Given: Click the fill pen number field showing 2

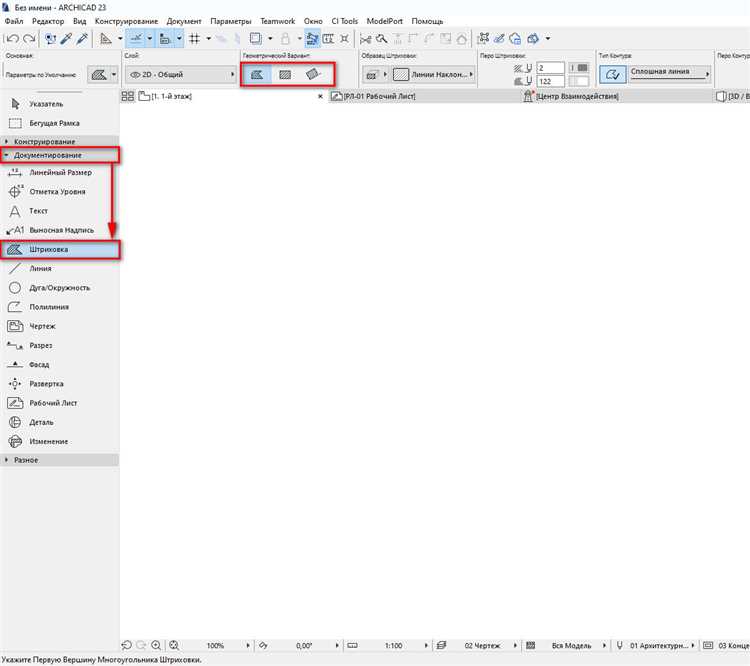Looking at the screenshot, I should (550, 67).
